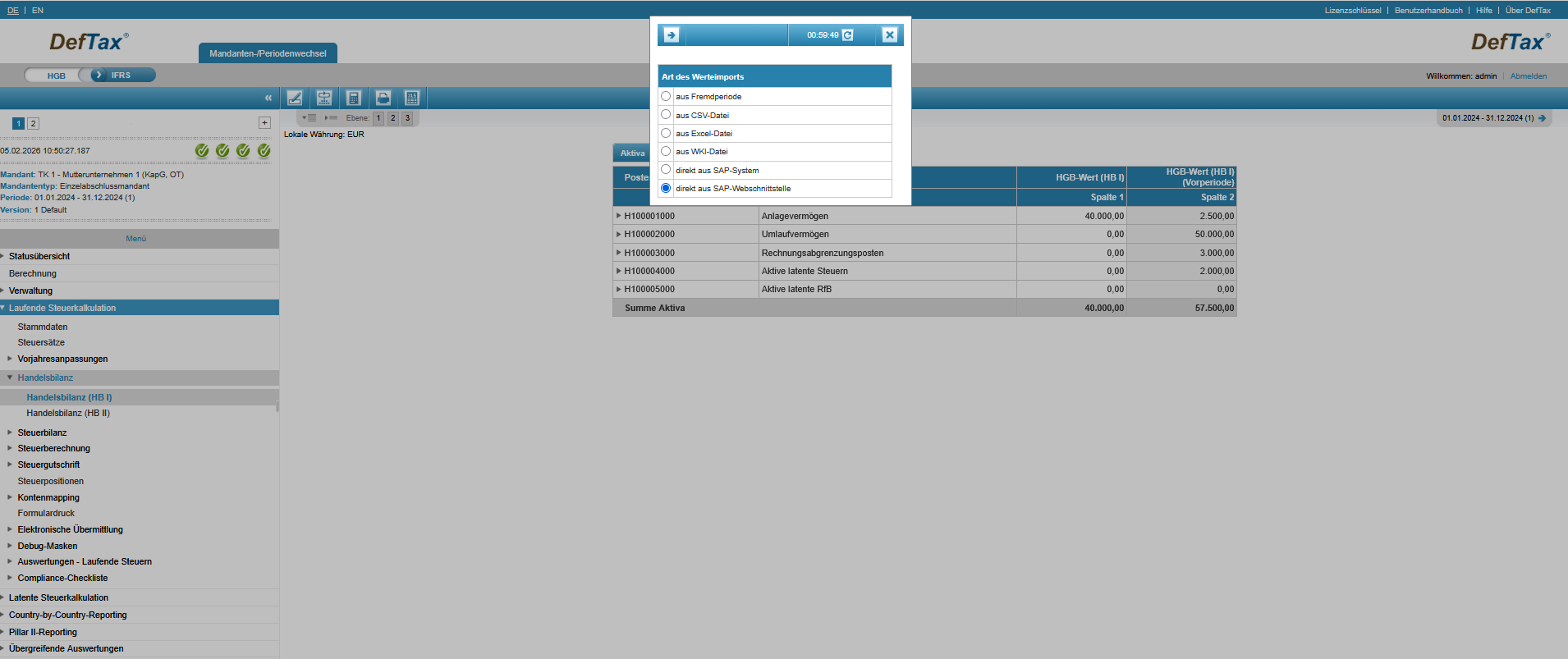
Task: Show hierarchy level 2 via Ebene button
Action: (393, 118)
